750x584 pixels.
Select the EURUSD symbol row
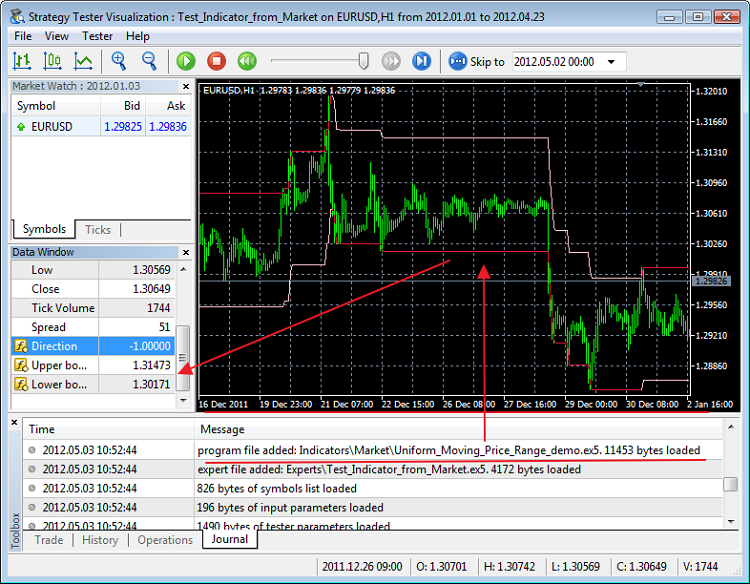click(101, 127)
